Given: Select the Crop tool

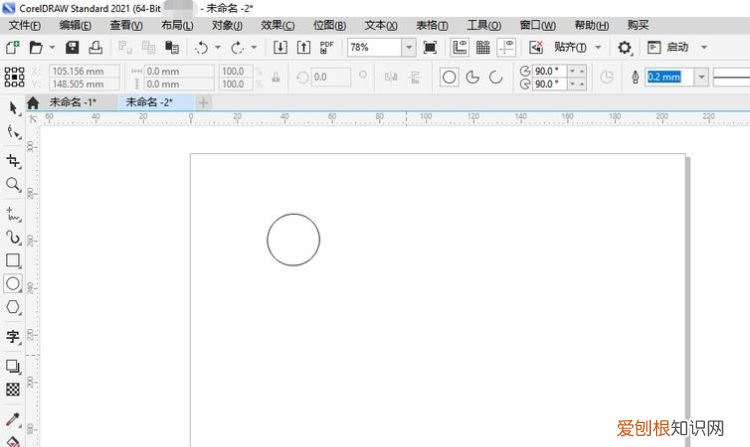Looking at the screenshot, I should point(13,161).
